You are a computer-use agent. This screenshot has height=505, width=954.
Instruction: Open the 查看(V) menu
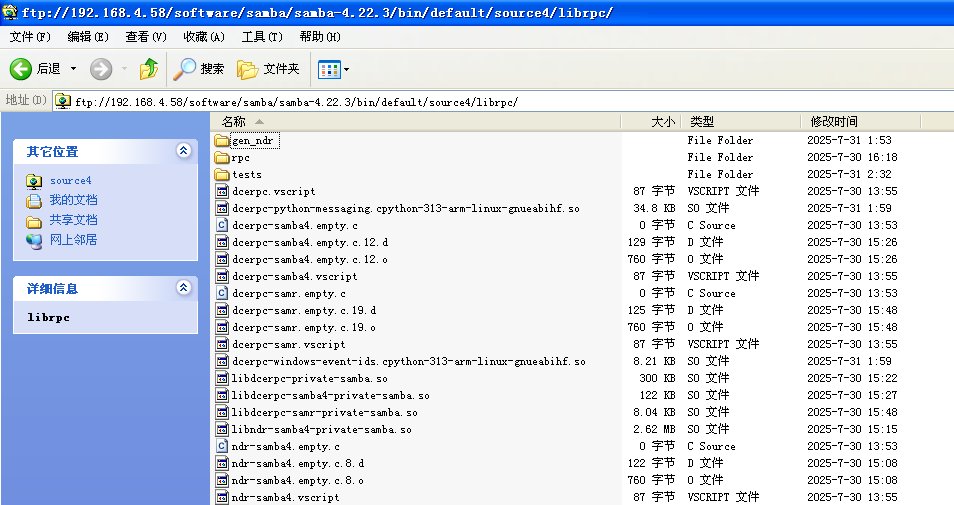(x=145, y=37)
